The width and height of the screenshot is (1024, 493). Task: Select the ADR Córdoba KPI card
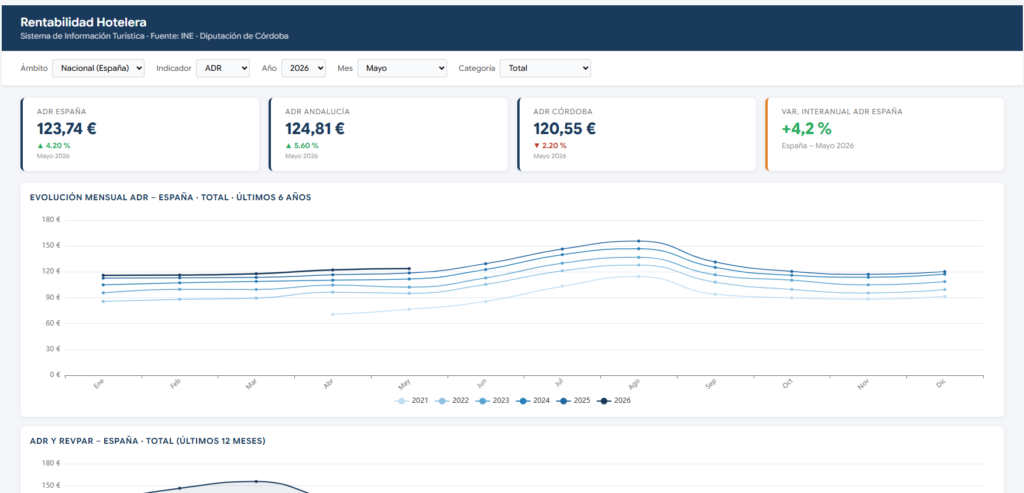636,135
